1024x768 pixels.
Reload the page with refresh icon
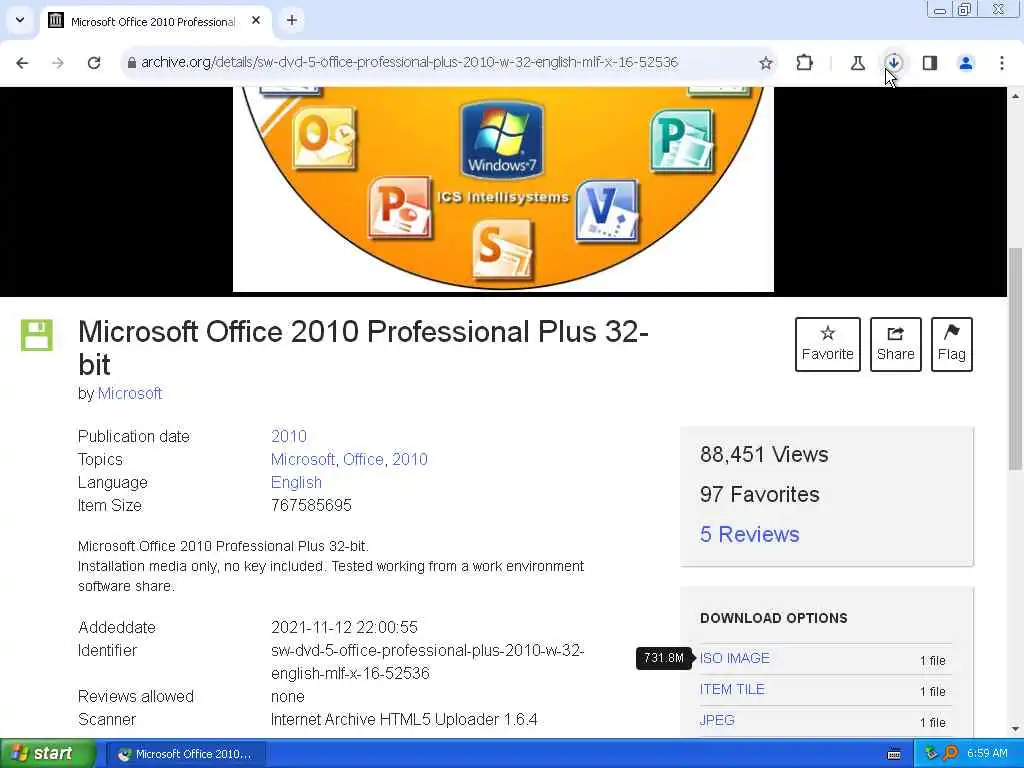click(x=94, y=63)
